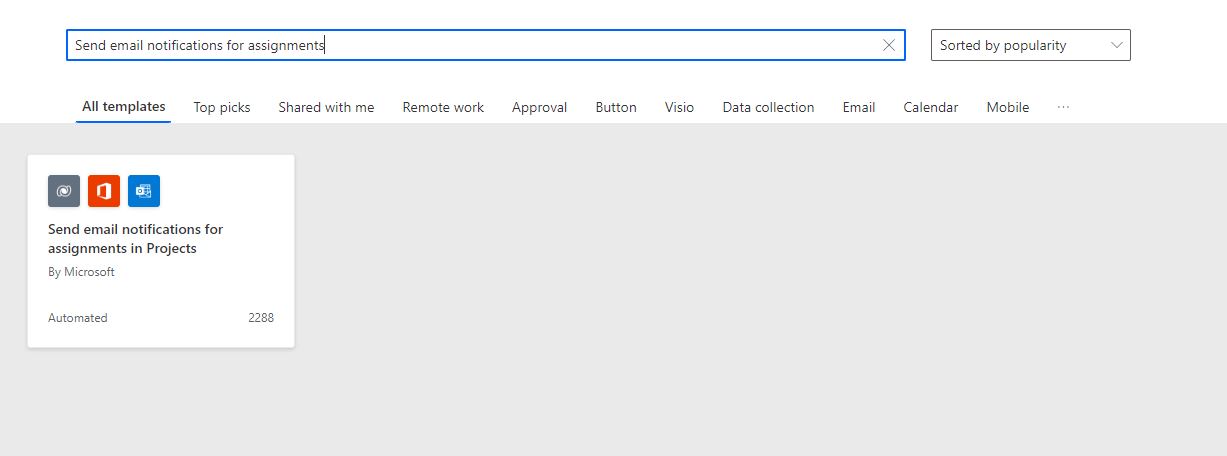Viewport: 1227px width, 456px height.
Task: Switch to the Button tab
Action: pyautogui.click(x=616, y=107)
